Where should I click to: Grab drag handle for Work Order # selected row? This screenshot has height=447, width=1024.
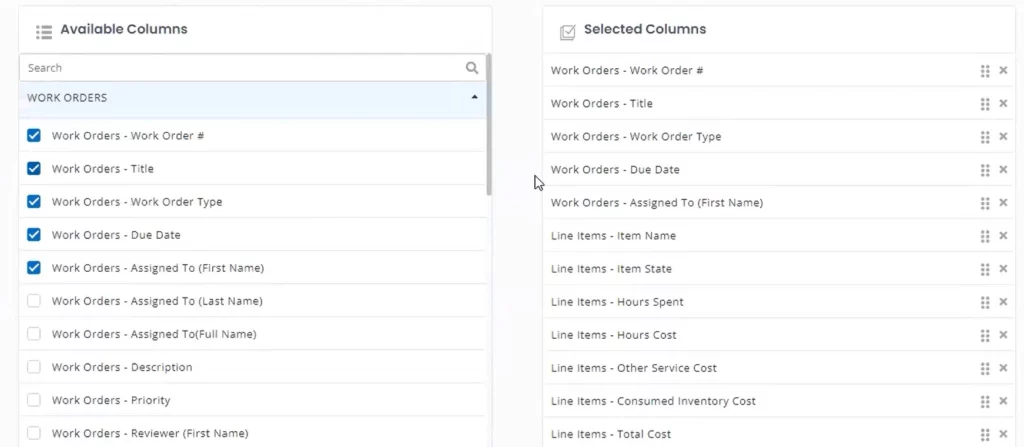tap(985, 71)
